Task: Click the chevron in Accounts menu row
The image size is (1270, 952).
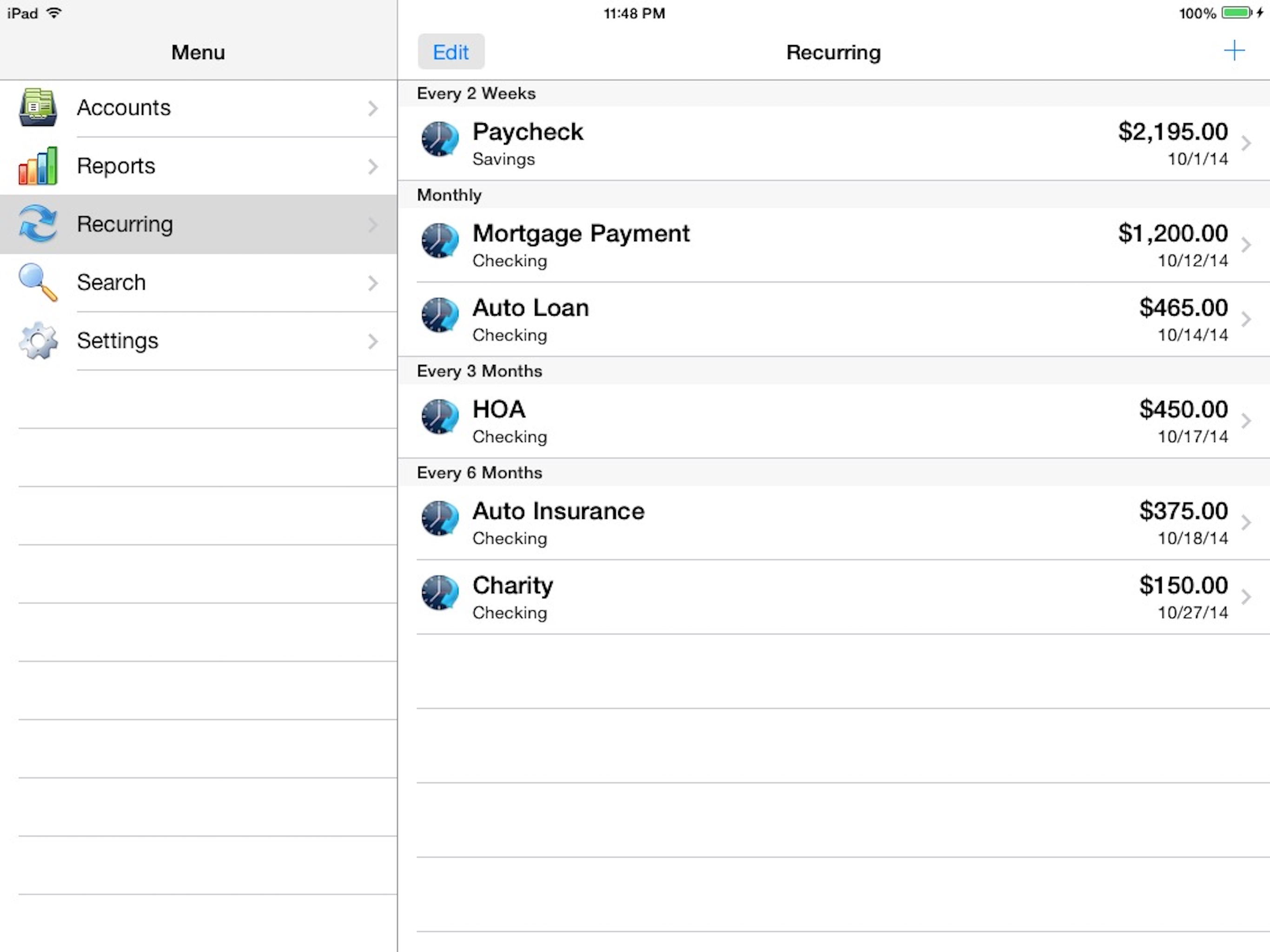Action: coord(373,108)
